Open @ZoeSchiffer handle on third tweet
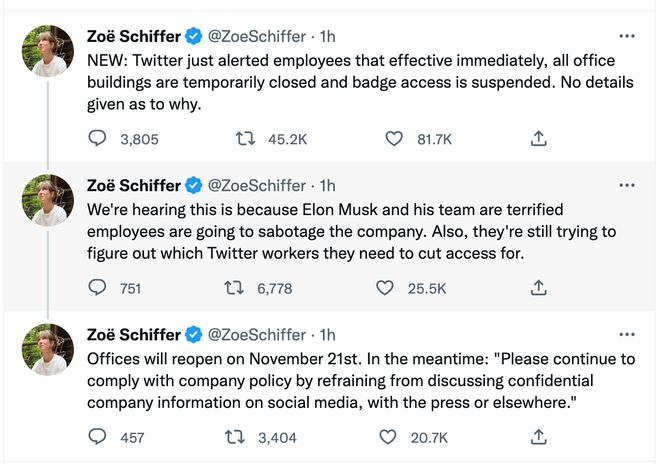This screenshot has height=464, width=660. (258, 334)
